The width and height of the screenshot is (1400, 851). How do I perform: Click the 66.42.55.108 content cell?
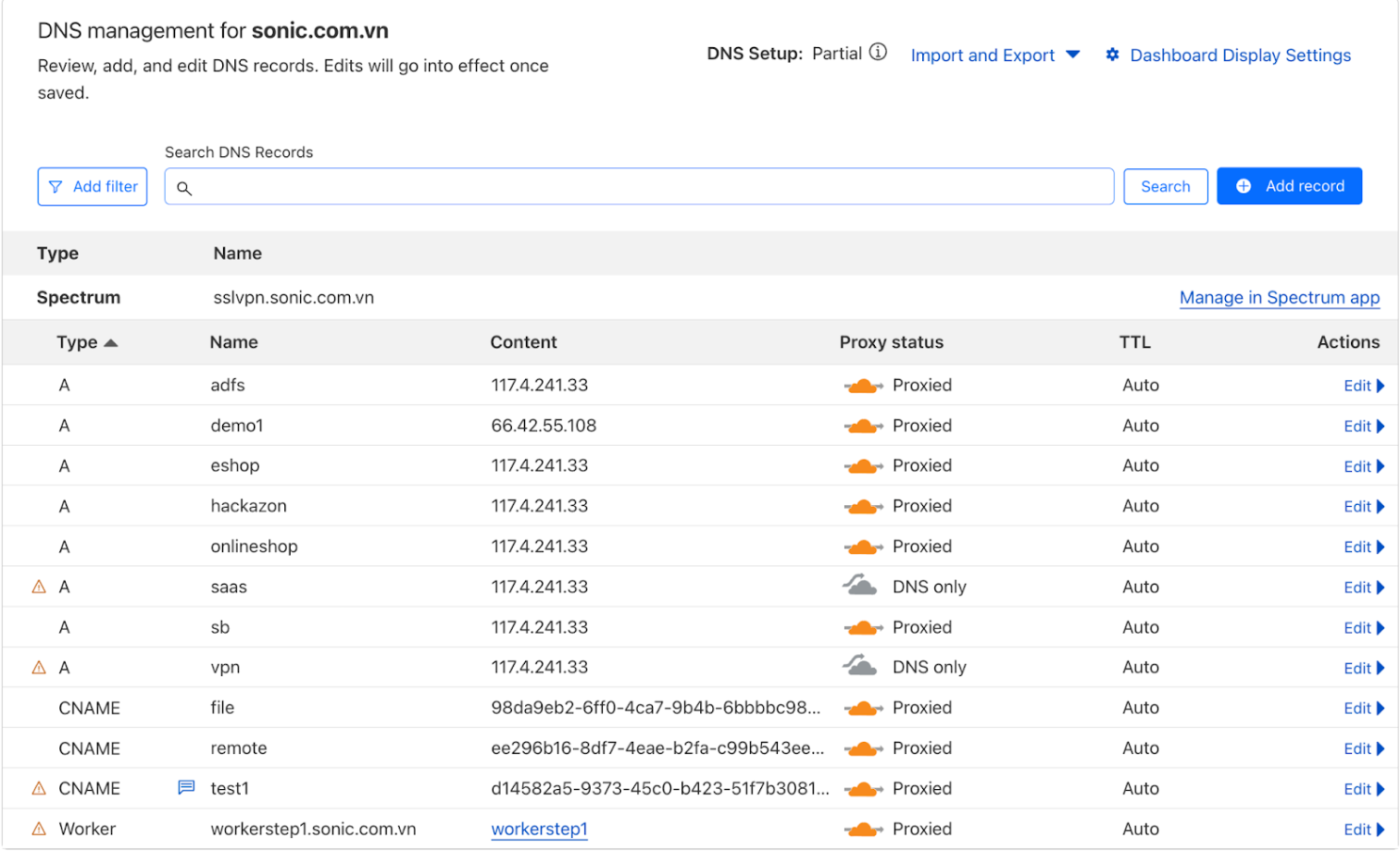click(544, 426)
